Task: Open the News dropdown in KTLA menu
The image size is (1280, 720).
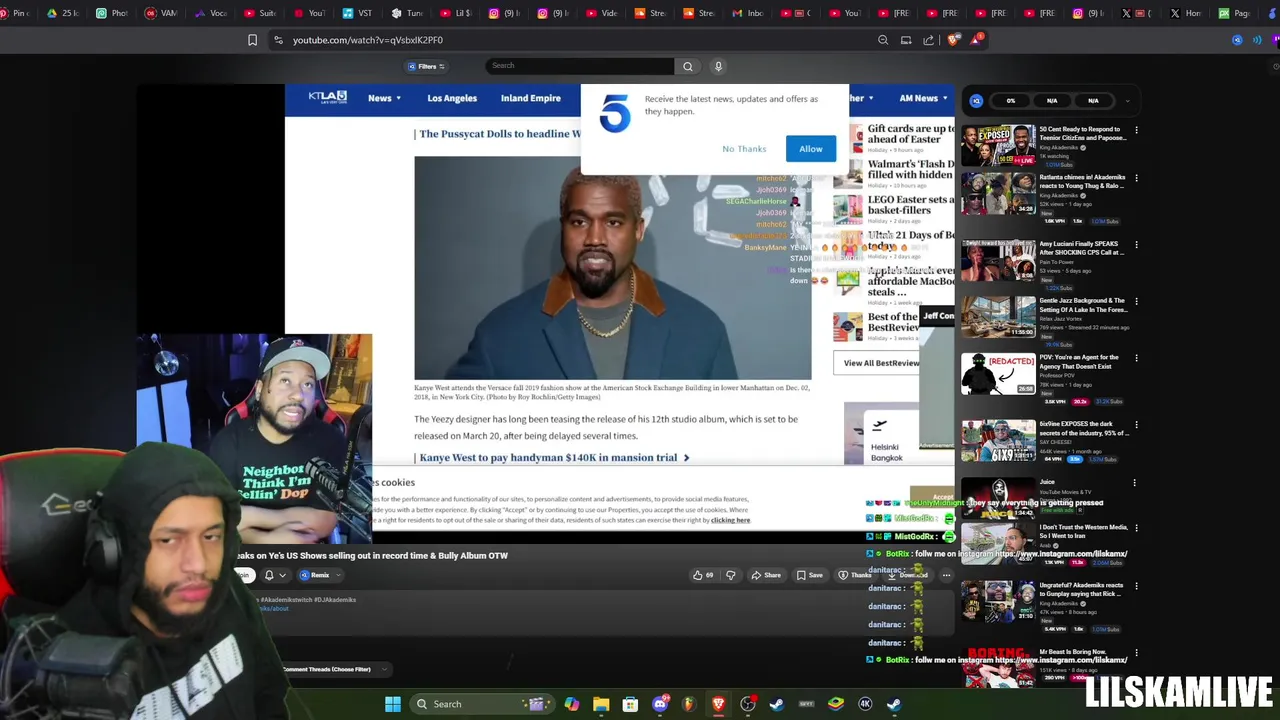Action: (x=384, y=98)
